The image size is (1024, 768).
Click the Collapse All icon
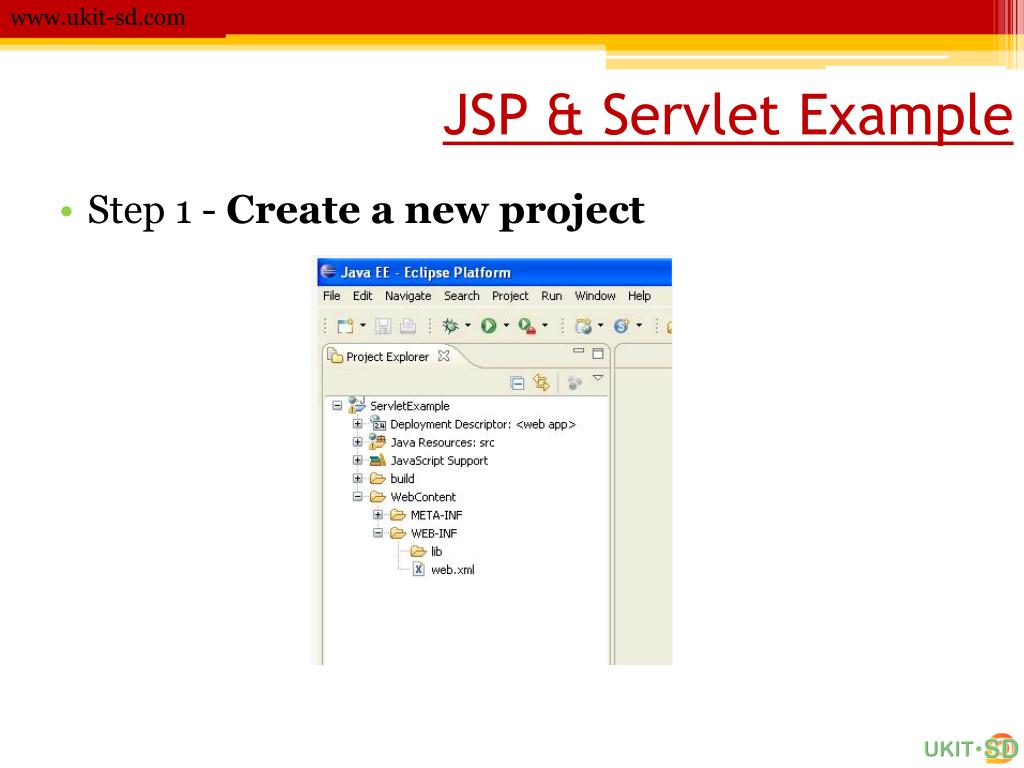[x=517, y=383]
